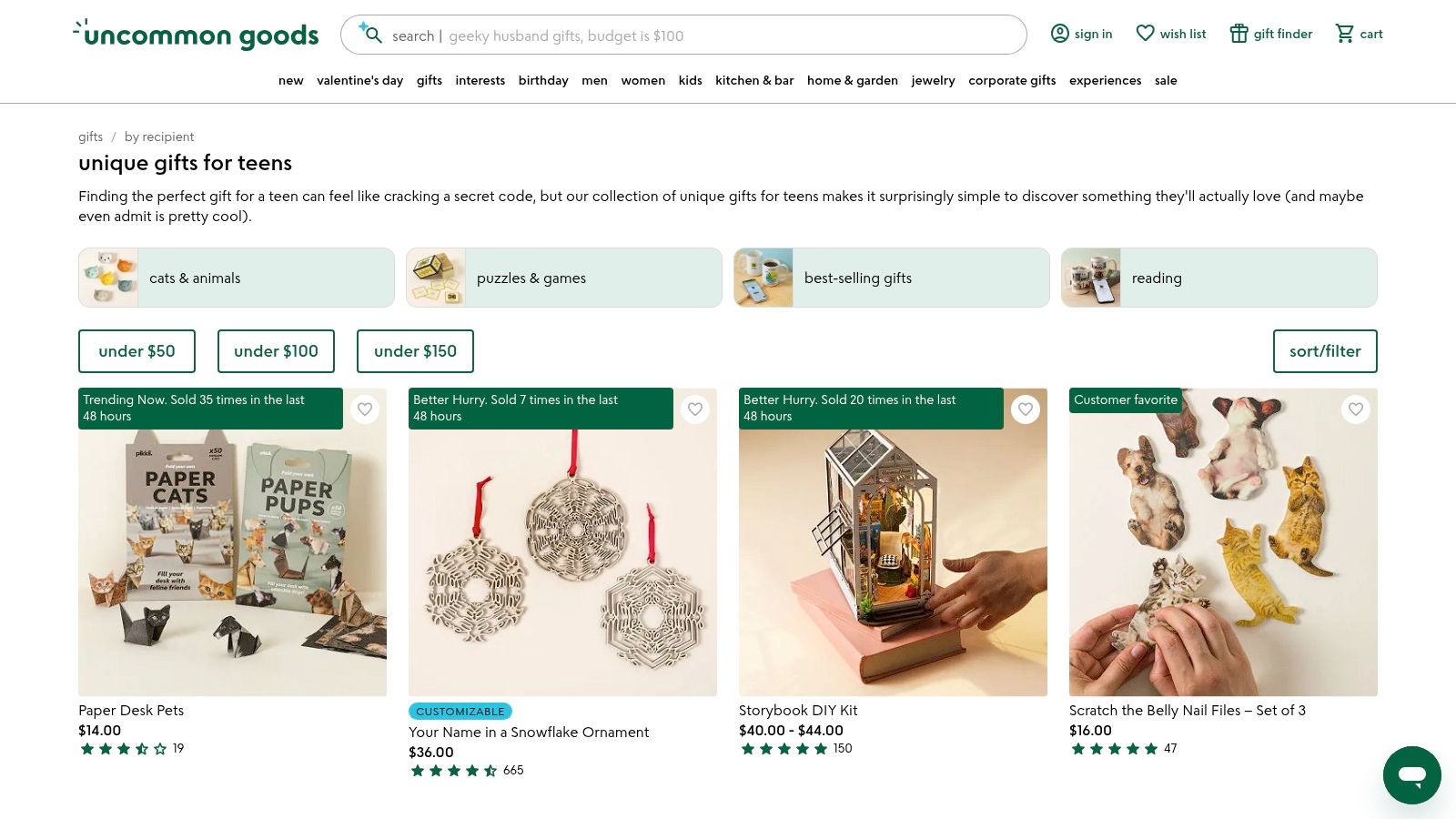The width and height of the screenshot is (1456, 819).
Task: Click the Snowflake Ornament star rating
Action: click(x=452, y=770)
